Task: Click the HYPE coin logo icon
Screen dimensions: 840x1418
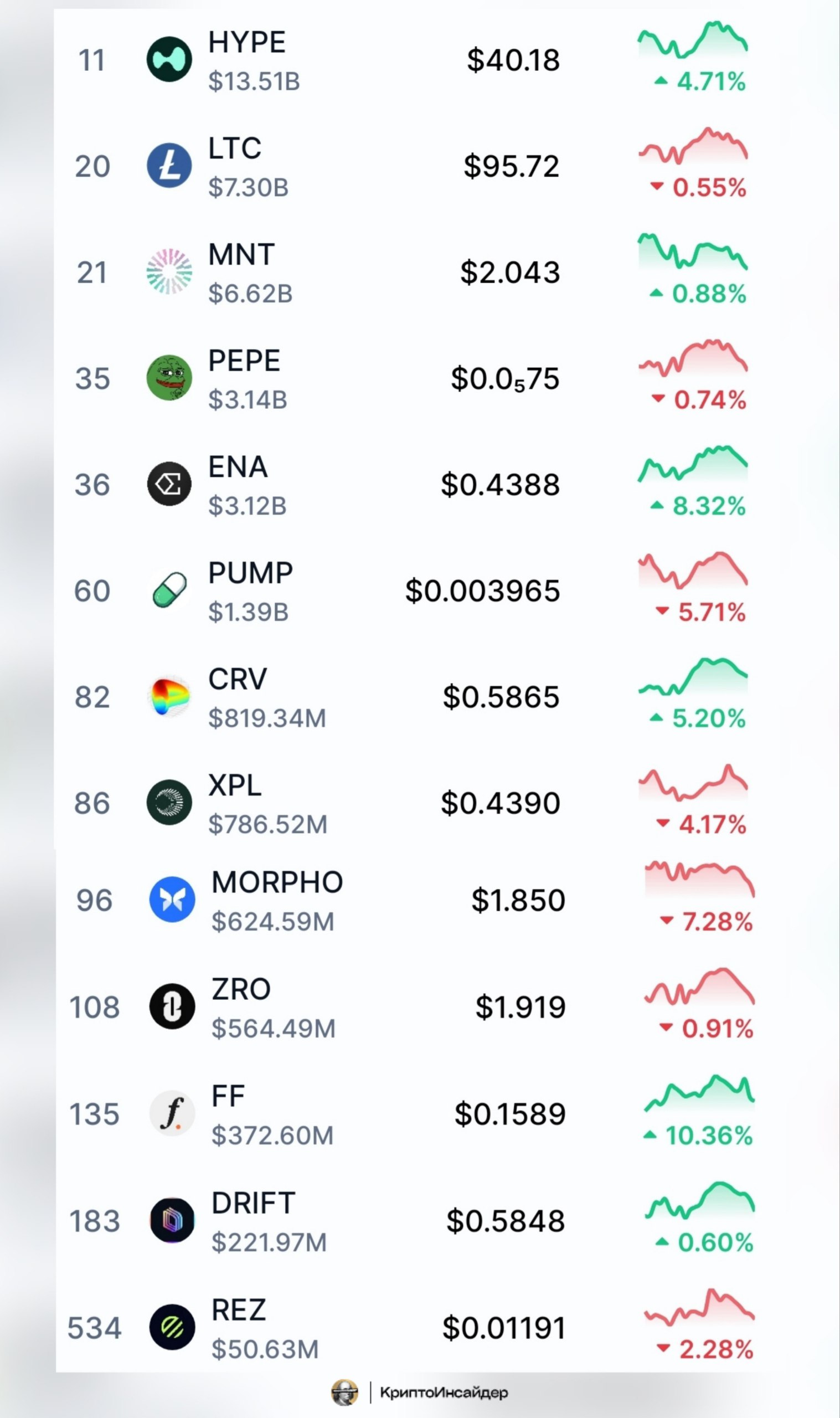Action: (x=169, y=59)
